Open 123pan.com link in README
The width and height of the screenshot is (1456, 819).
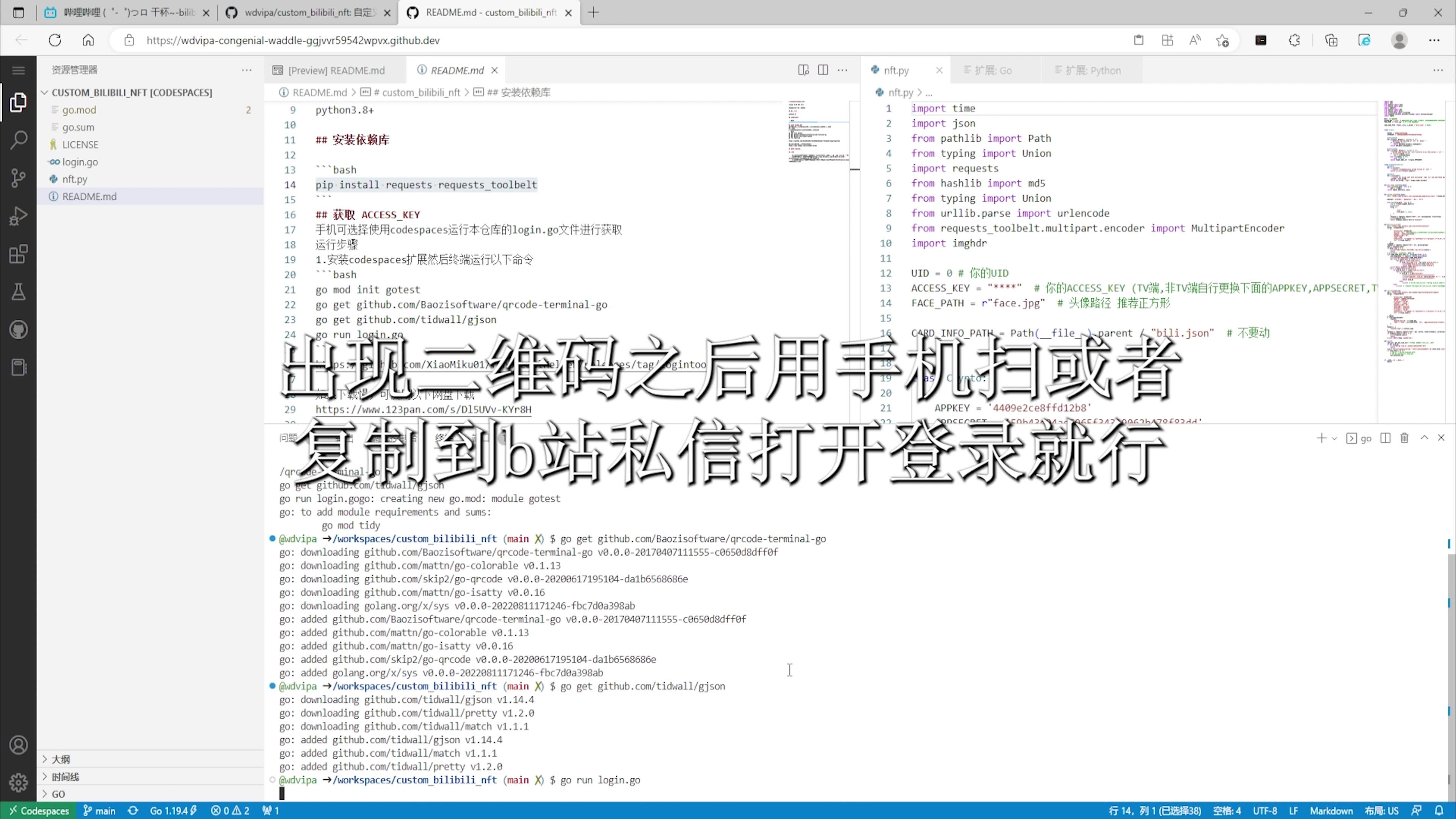[424, 409]
